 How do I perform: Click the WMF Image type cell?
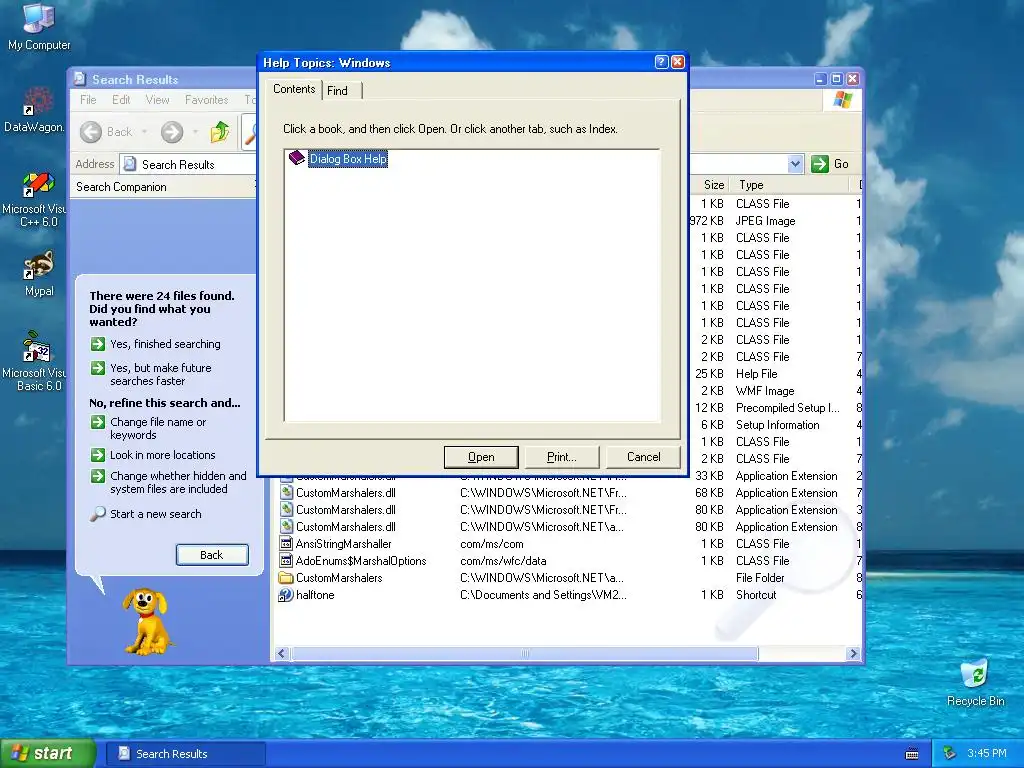point(765,391)
